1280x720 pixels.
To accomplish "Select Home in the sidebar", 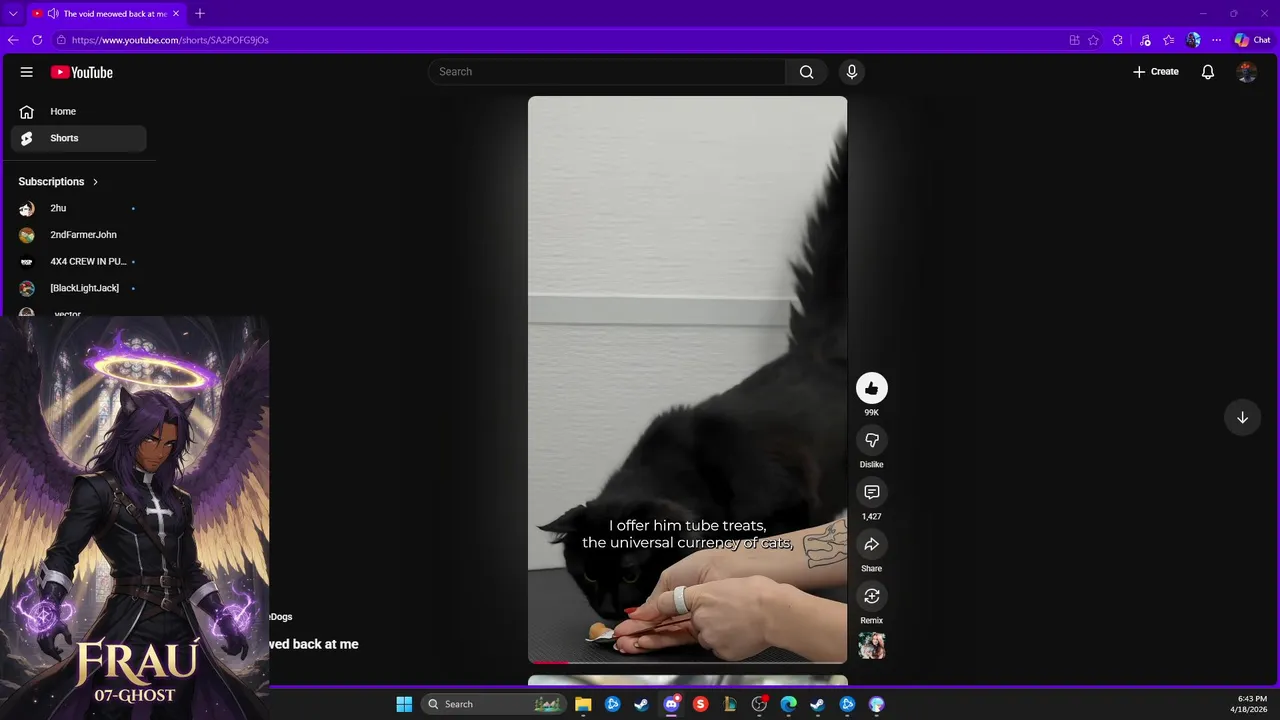I will pos(79,112).
